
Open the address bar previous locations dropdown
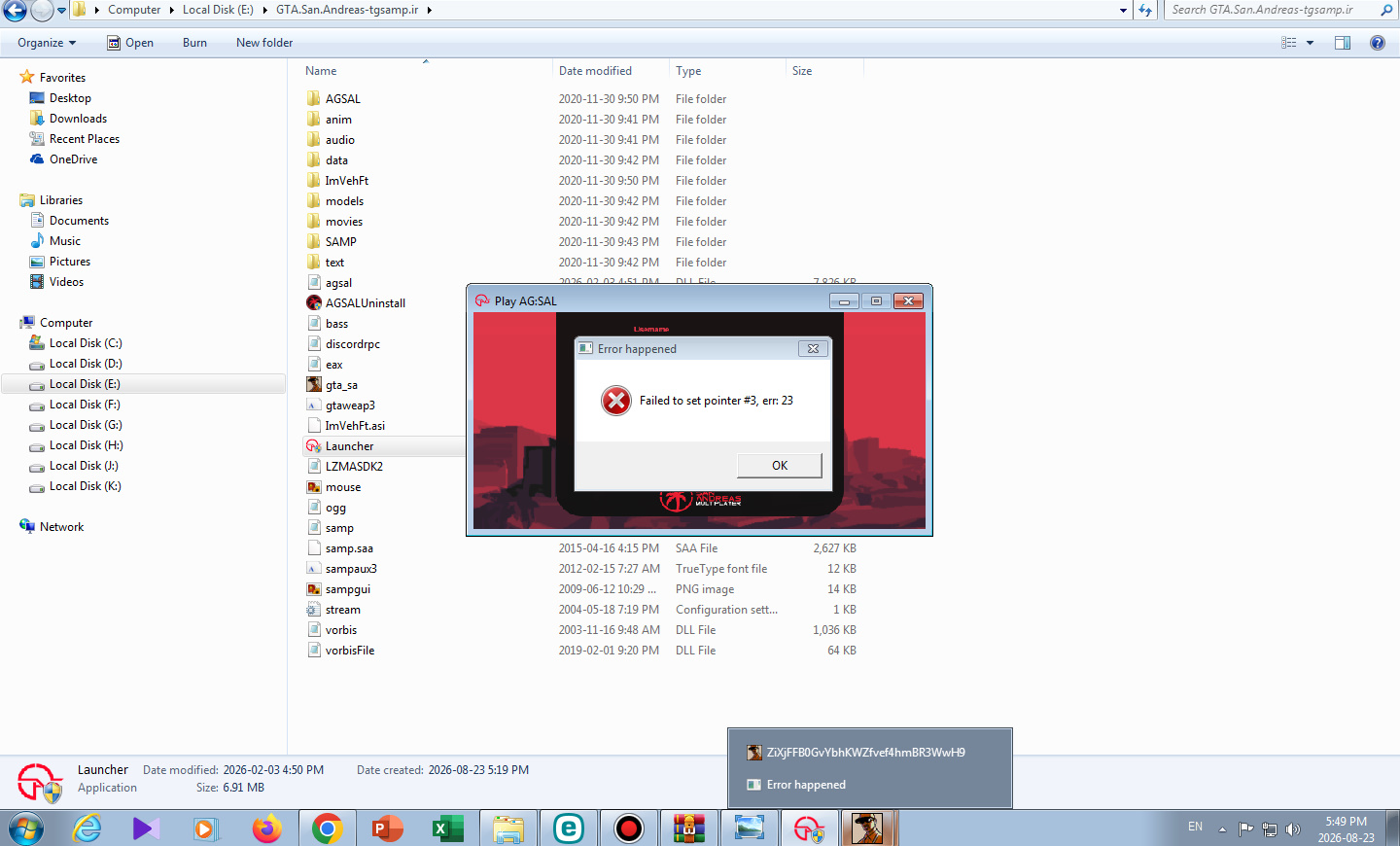(1123, 11)
